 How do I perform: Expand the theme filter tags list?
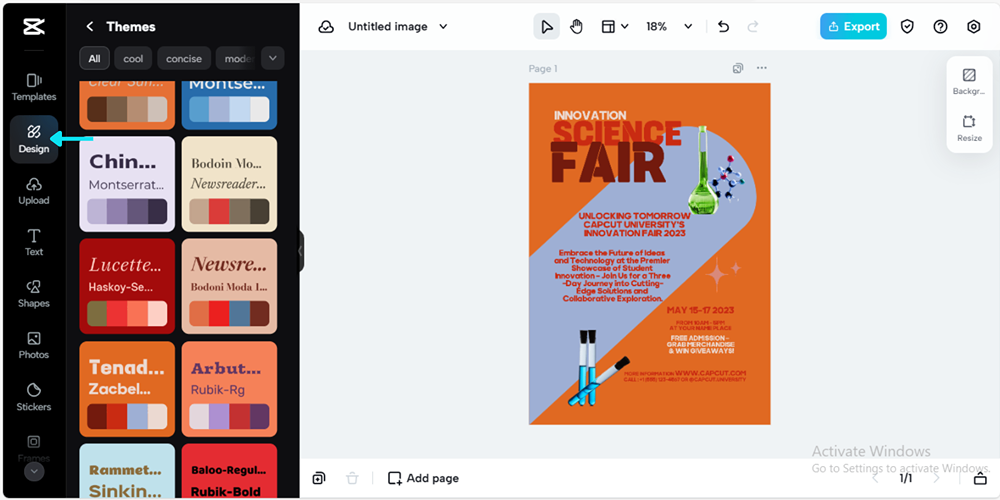(272, 59)
